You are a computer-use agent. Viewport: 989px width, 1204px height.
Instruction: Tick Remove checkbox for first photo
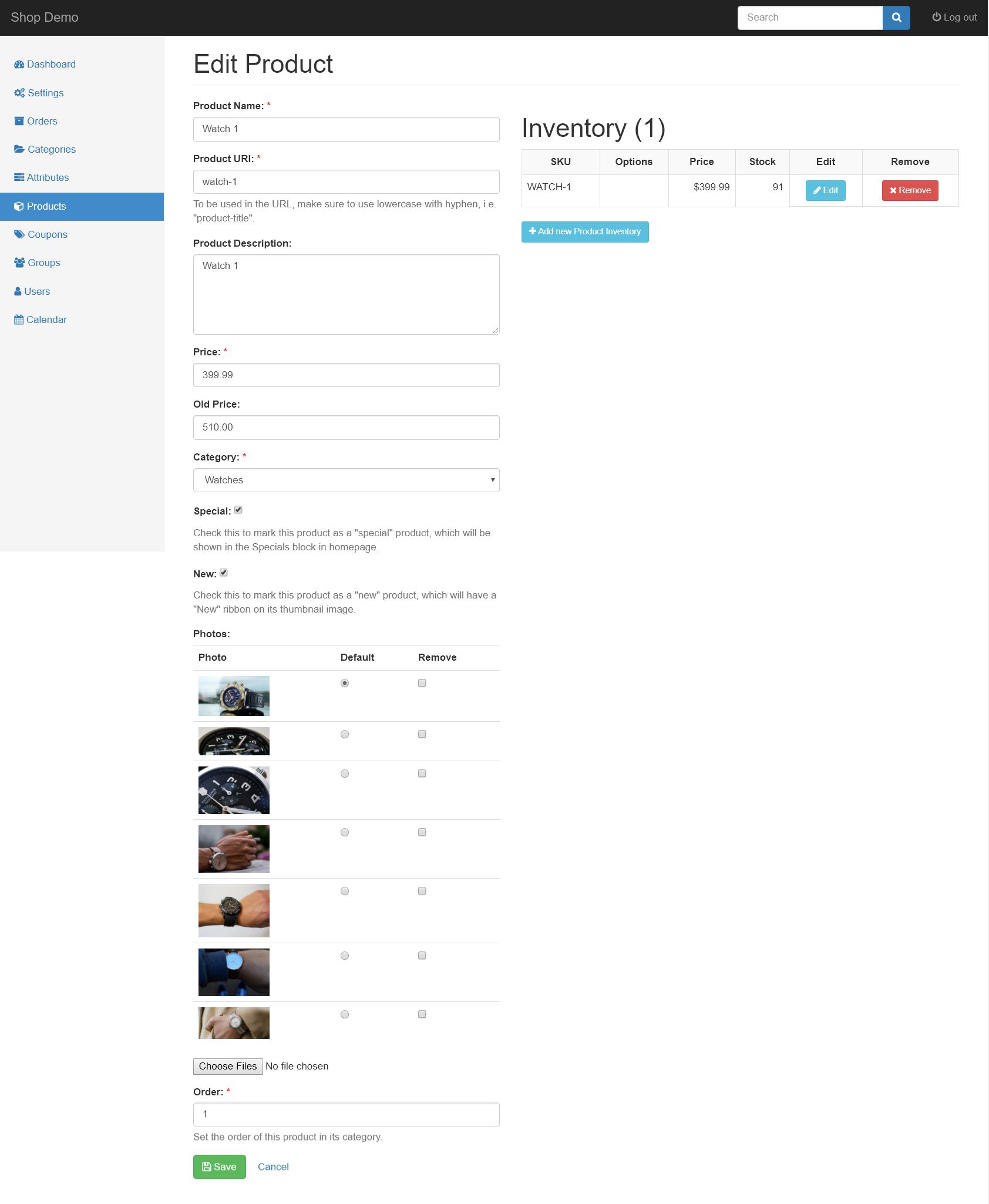422,683
